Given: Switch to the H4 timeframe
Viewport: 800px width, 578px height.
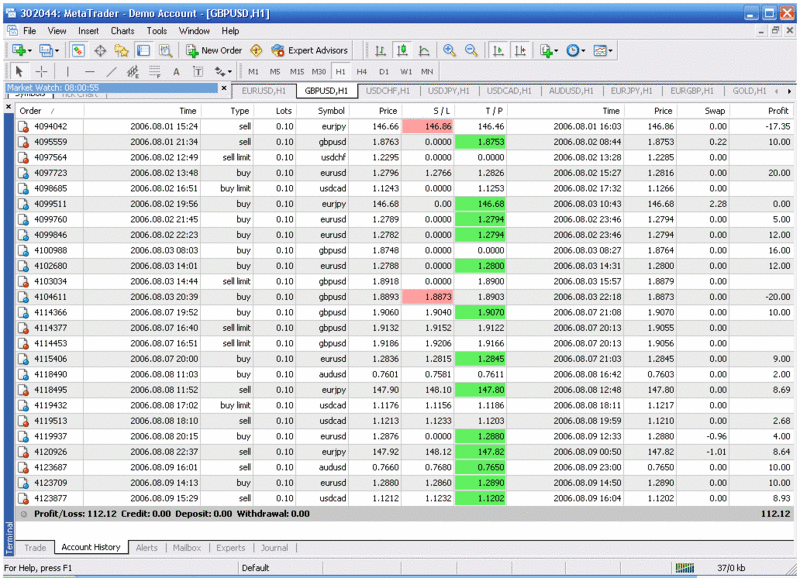Looking at the screenshot, I should (362, 71).
